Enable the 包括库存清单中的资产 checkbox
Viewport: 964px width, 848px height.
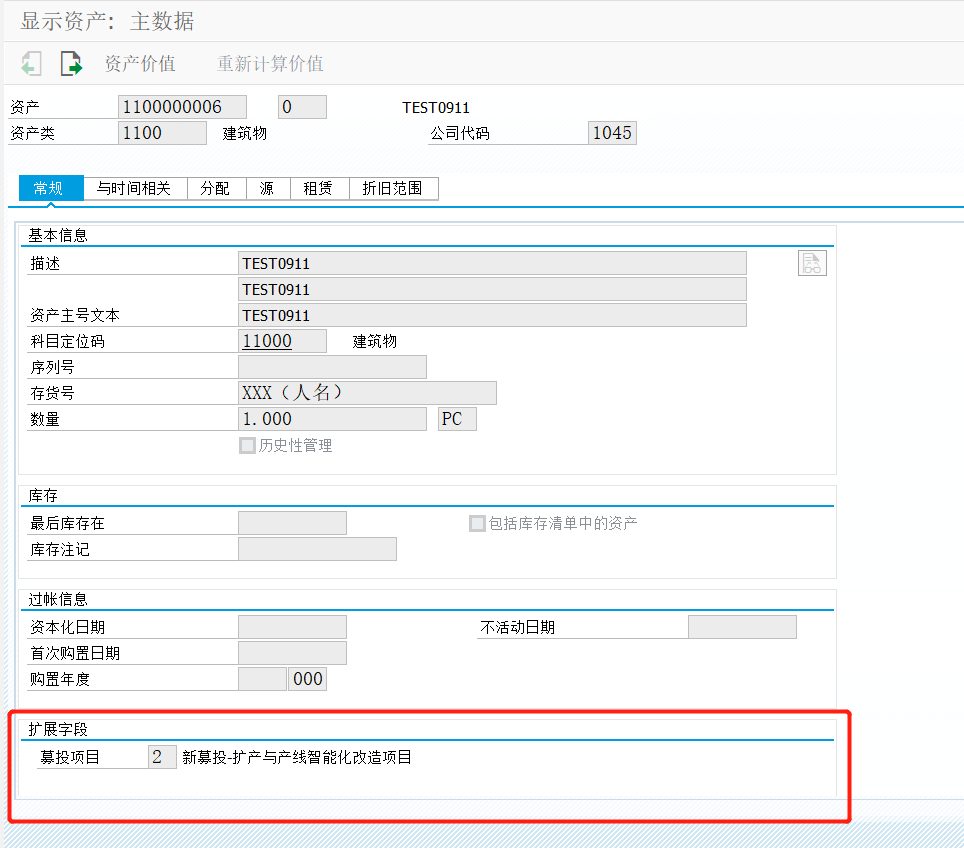477,523
